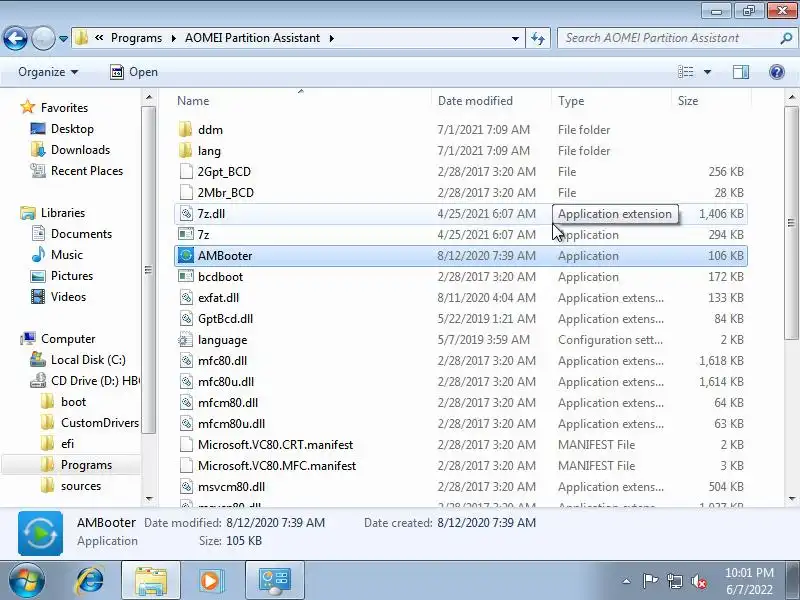Sort by Size column header
The width and height of the screenshot is (800, 600).
pos(688,101)
